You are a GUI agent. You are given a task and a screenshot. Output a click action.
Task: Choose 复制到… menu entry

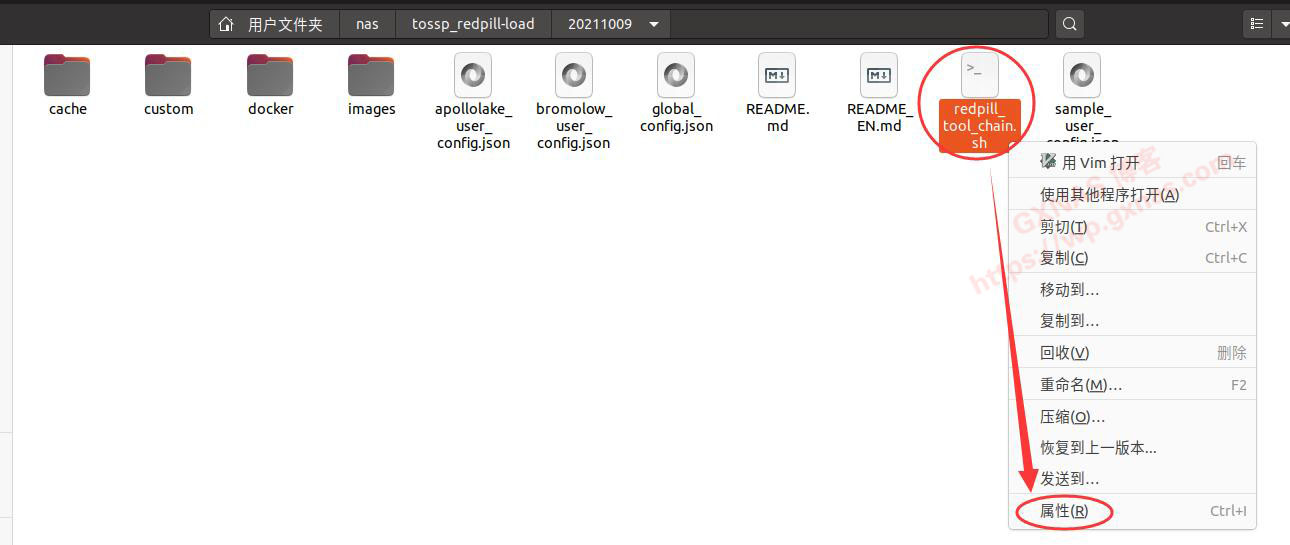[1132, 321]
